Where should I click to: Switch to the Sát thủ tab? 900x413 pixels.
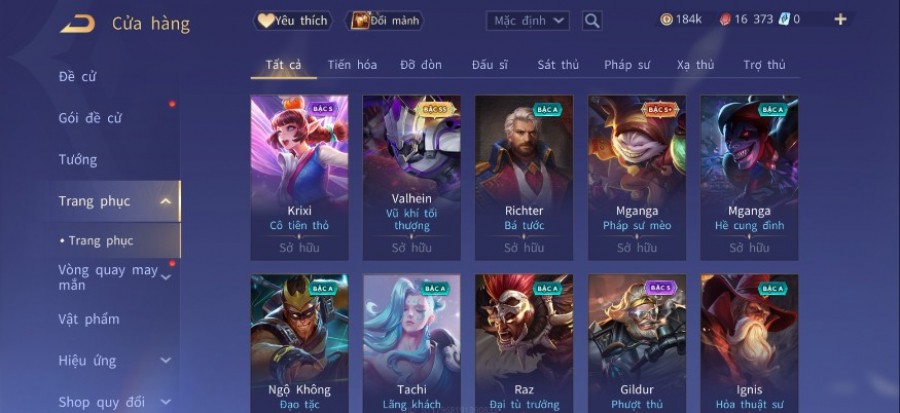click(558, 65)
